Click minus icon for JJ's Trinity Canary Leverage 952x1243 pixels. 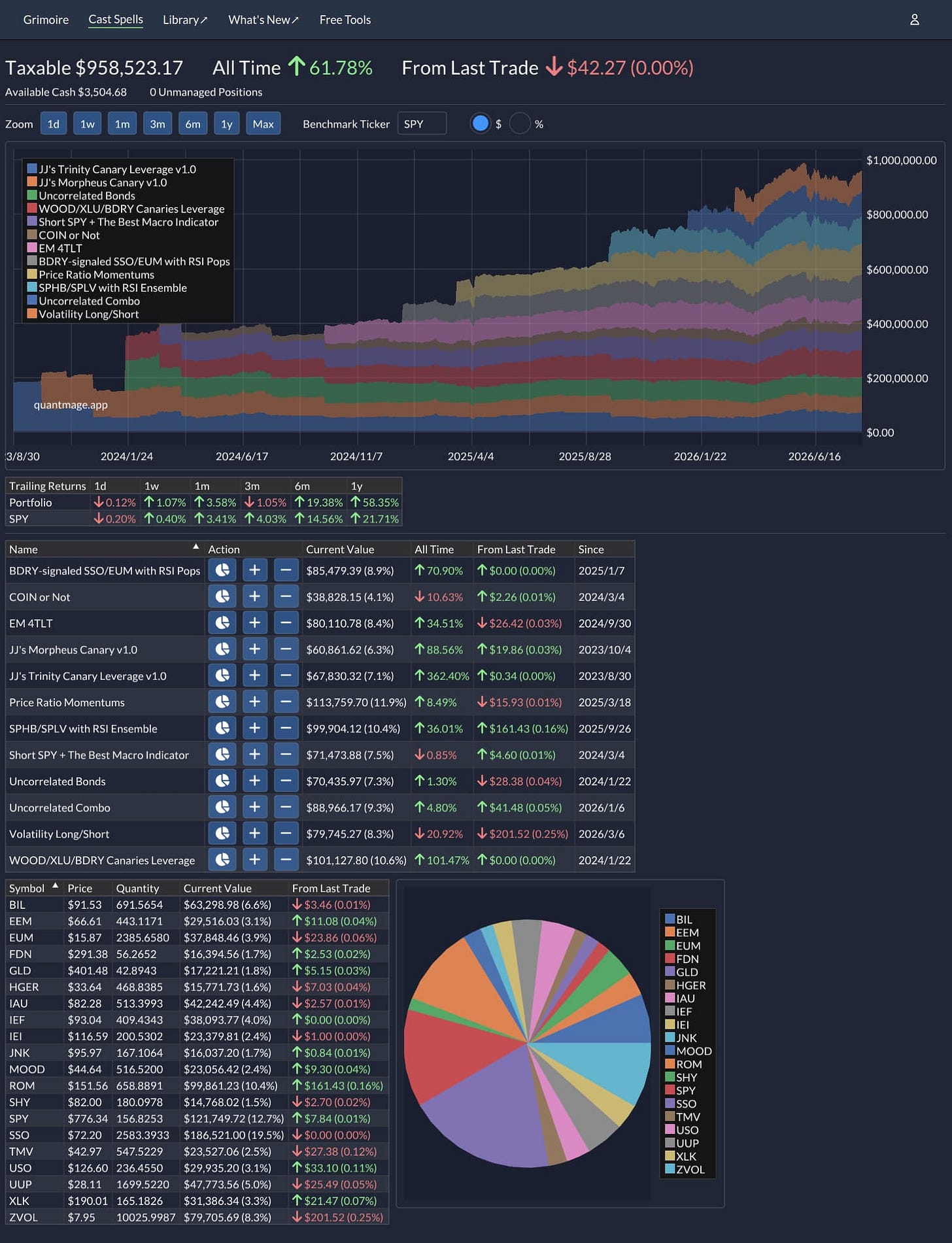tap(286, 675)
